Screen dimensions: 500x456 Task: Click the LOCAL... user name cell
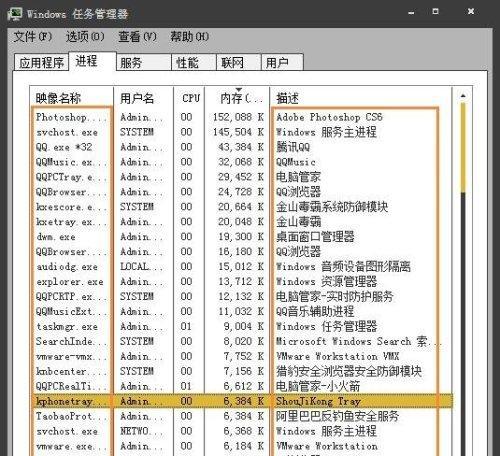[x=141, y=267]
